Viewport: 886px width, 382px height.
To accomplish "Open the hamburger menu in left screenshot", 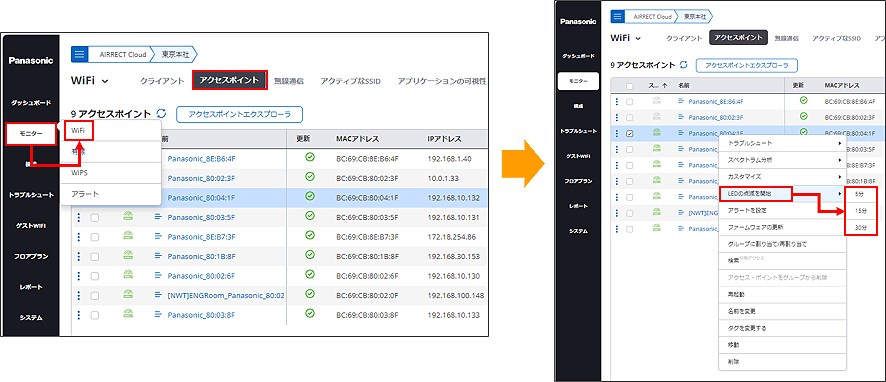I will click(79, 55).
